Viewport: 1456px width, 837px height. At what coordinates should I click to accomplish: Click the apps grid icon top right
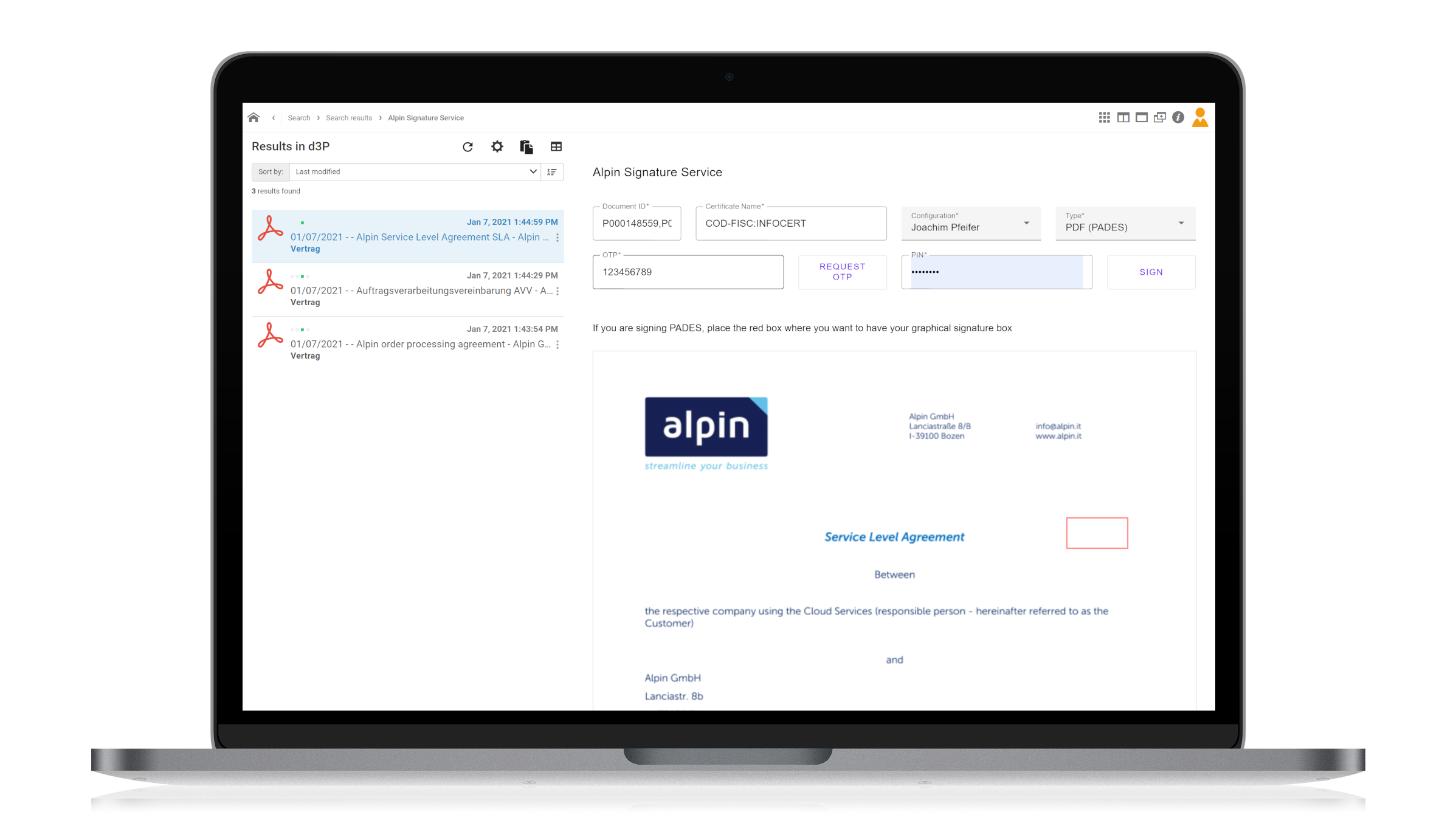[1104, 117]
